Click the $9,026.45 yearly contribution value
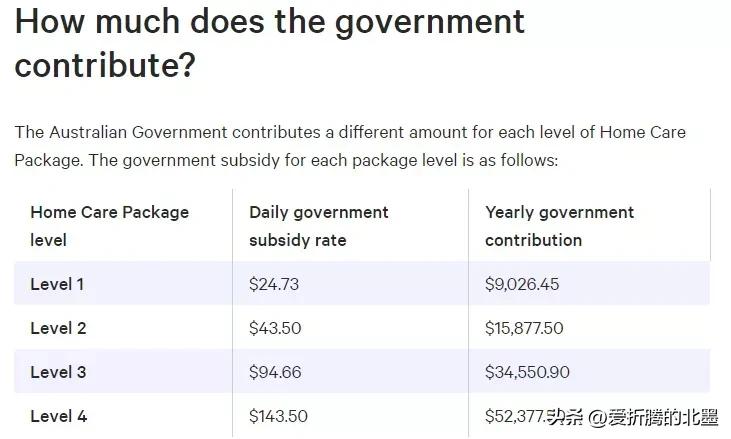Screen dimensions: 731x439 pos(522,284)
